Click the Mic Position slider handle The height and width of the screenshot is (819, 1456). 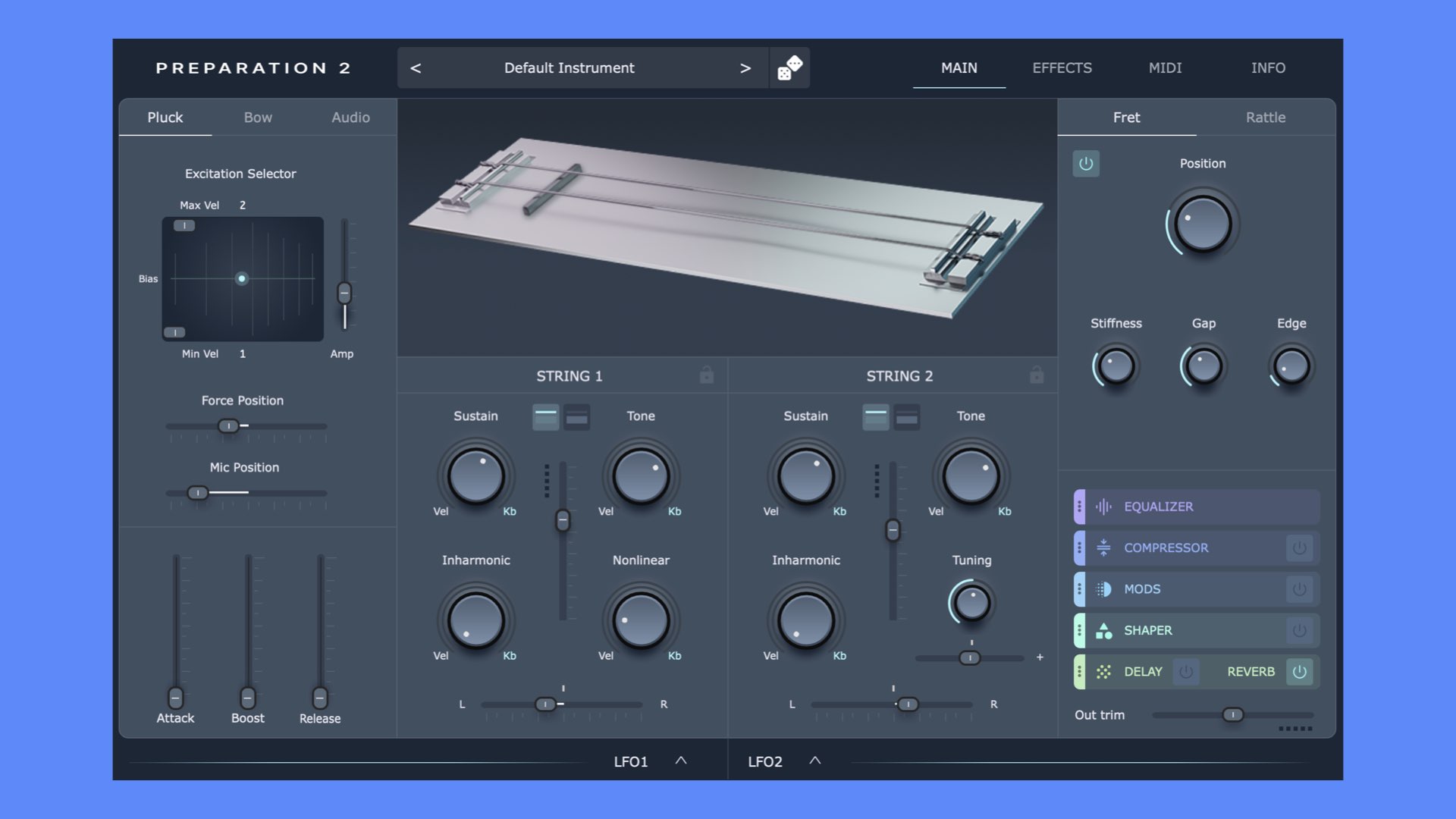click(x=198, y=493)
